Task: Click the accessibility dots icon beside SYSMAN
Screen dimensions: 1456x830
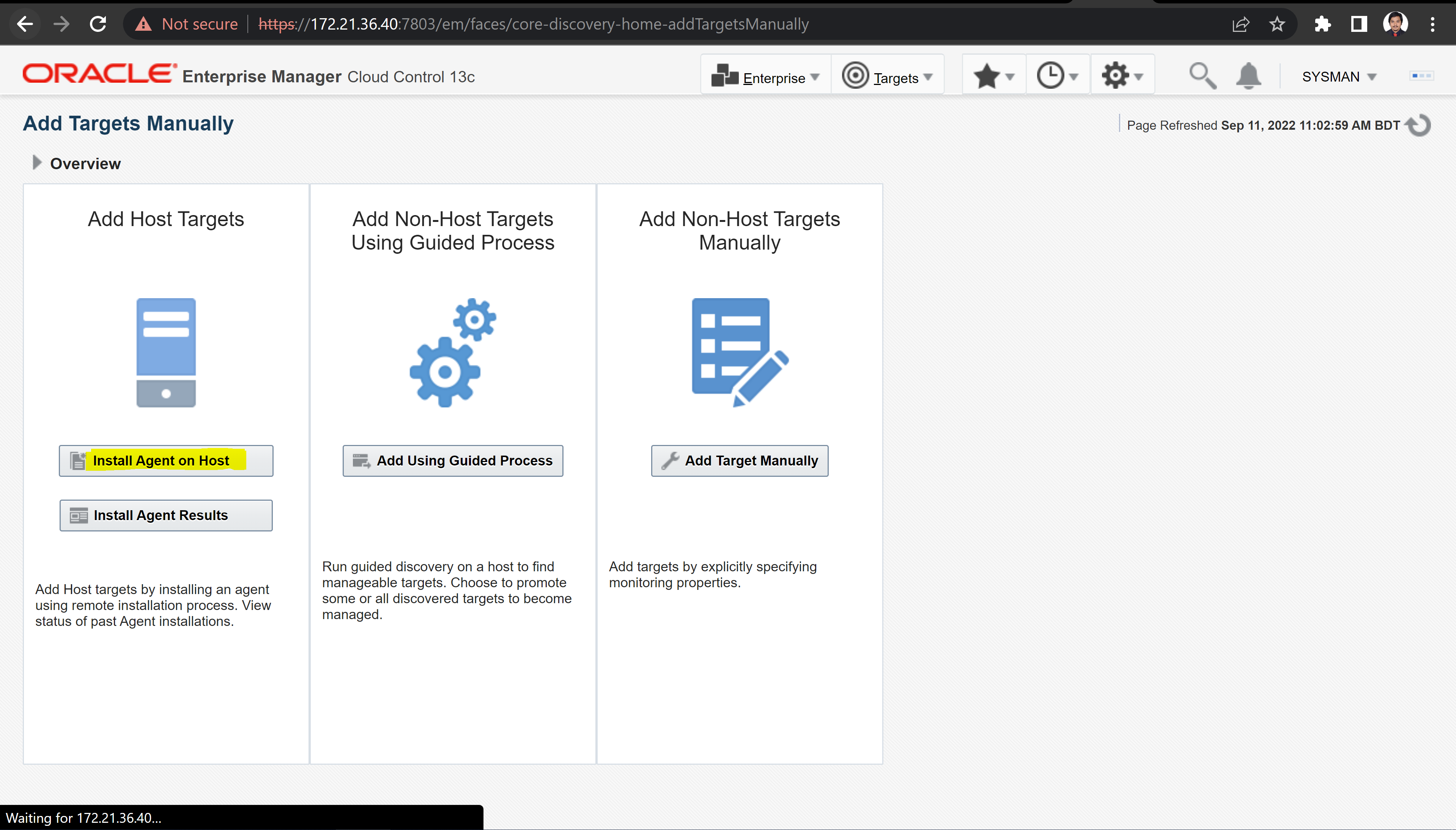Action: (x=1421, y=76)
